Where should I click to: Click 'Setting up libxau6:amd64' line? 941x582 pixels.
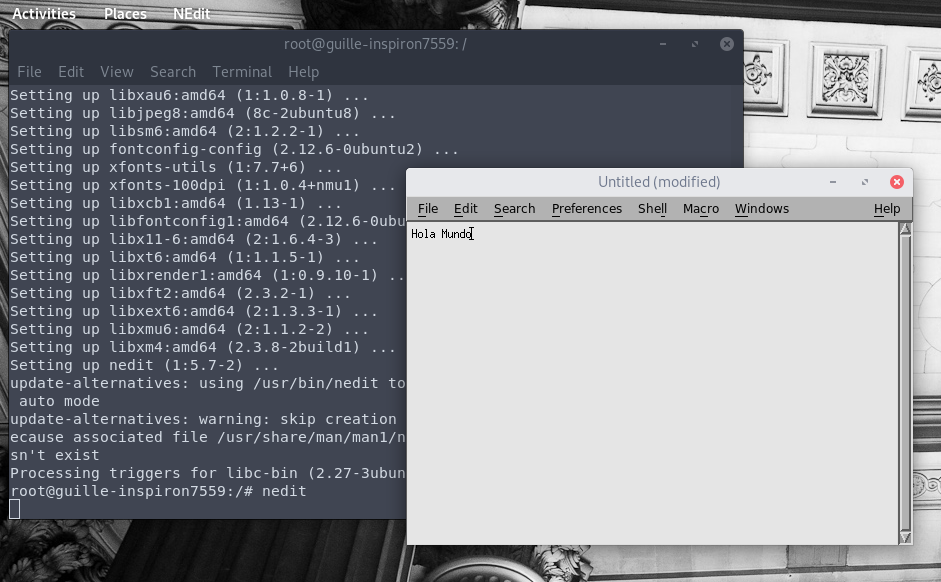189,95
